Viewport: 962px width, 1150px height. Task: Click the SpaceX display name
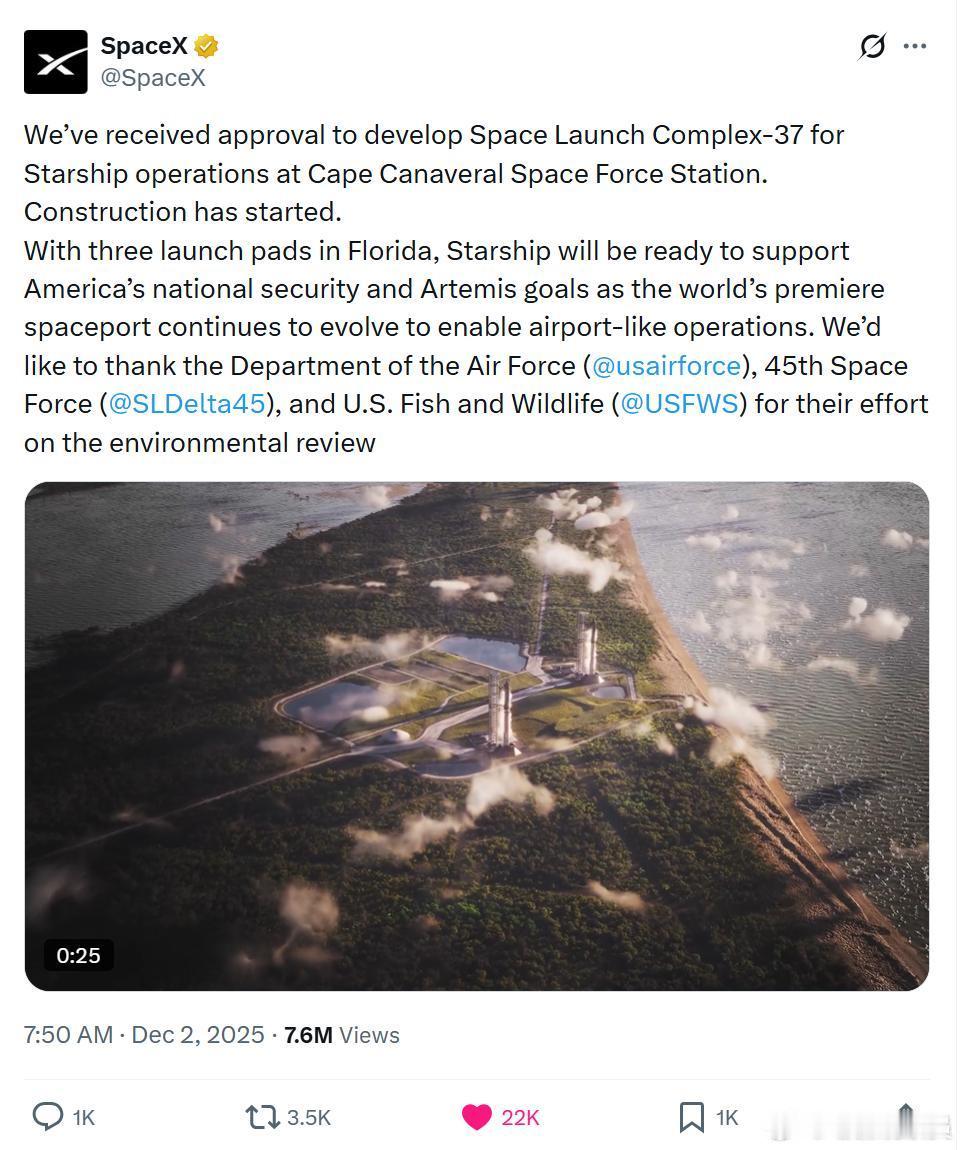point(144,46)
